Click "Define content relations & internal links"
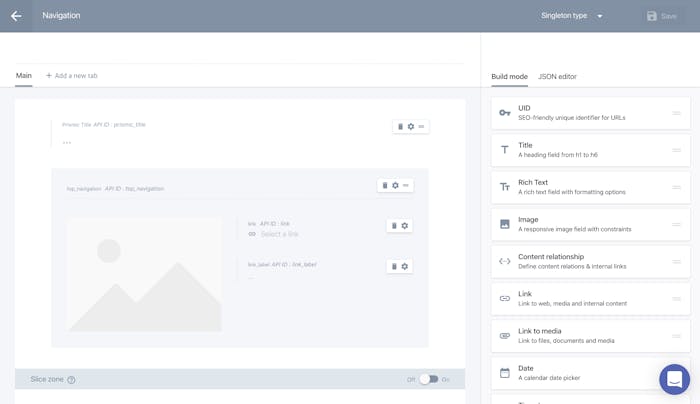This screenshot has height=404, width=700. click(572, 266)
